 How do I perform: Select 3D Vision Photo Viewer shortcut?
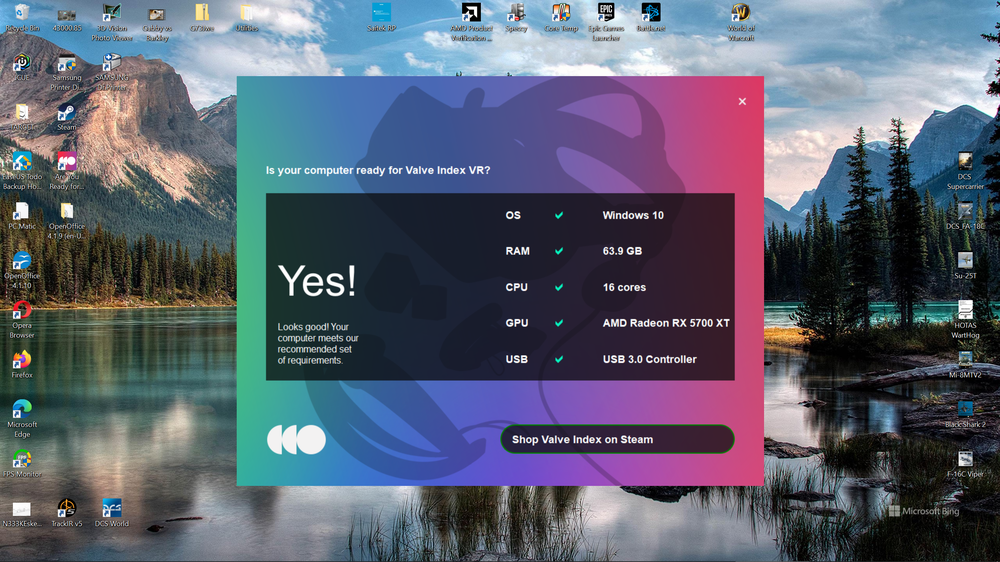tap(112, 22)
